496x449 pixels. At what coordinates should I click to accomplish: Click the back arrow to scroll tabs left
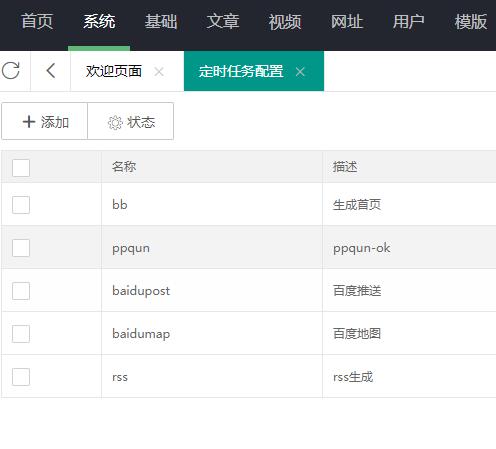(51, 71)
